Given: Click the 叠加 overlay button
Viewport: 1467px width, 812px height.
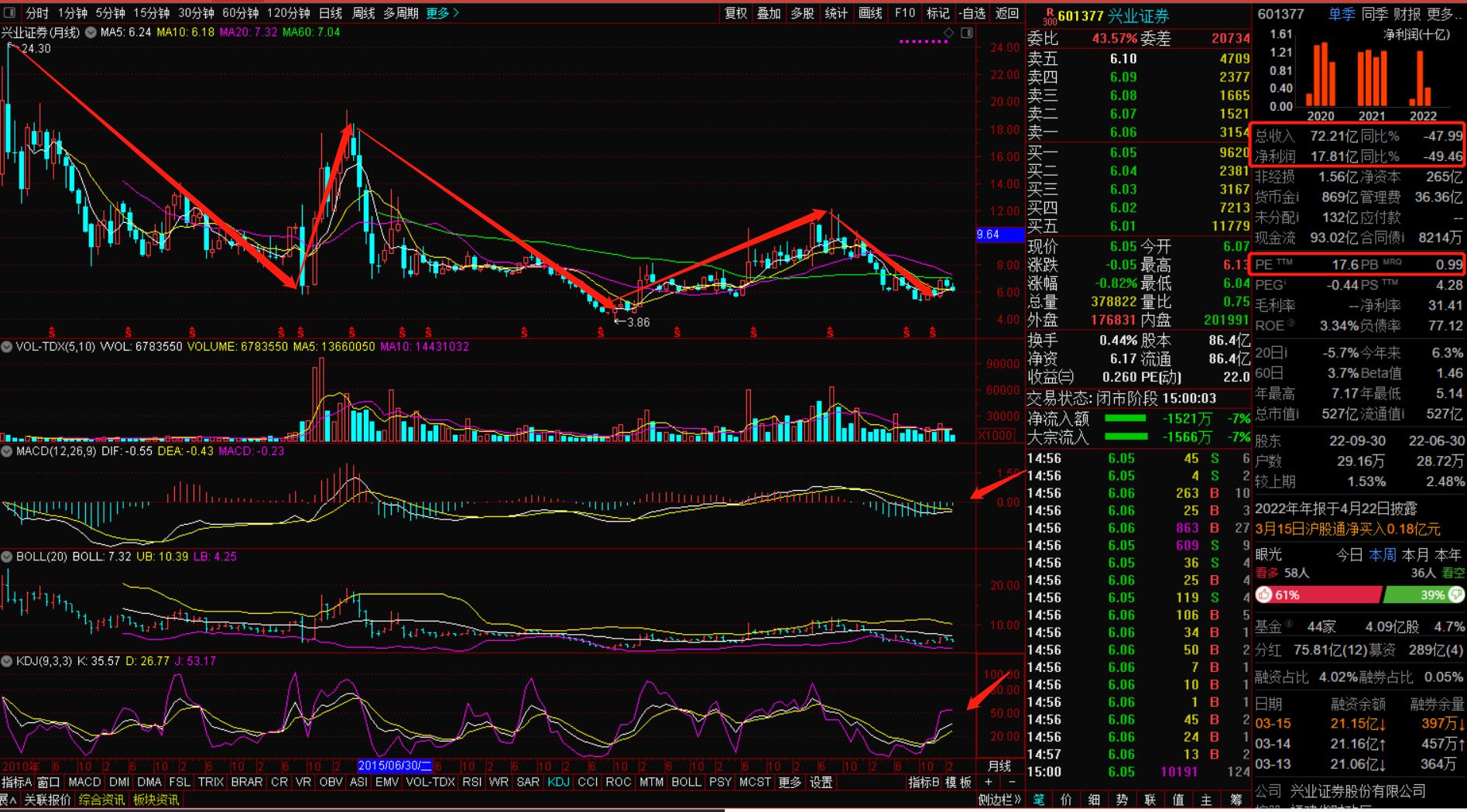Looking at the screenshot, I should (x=769, y=13).
